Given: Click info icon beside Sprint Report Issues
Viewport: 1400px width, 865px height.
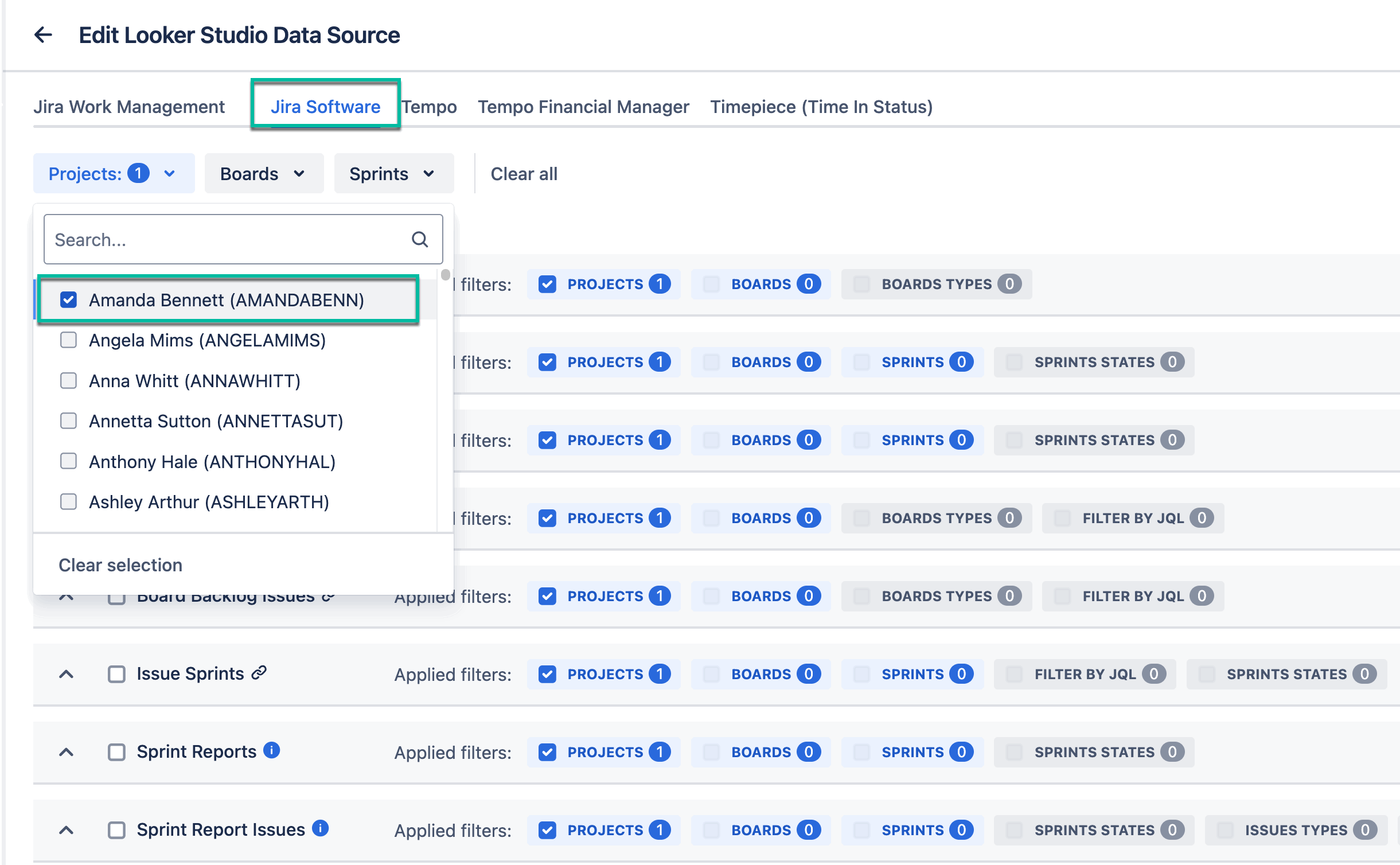Looking at the screenshot, I should (x=320, y=828).
